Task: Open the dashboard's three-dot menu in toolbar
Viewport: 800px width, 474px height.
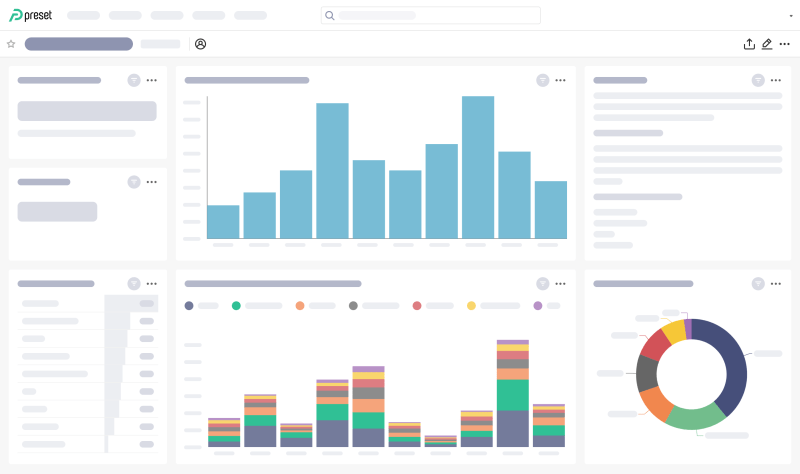Action: [x=785, y=44]
